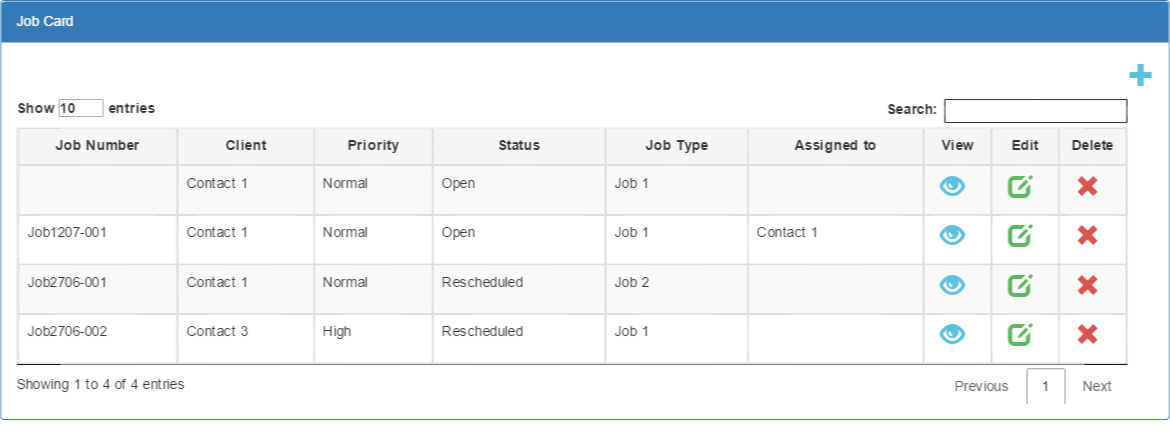
Task: Delete Job2706-001 entry
Action: click(x=1087, y=285)
